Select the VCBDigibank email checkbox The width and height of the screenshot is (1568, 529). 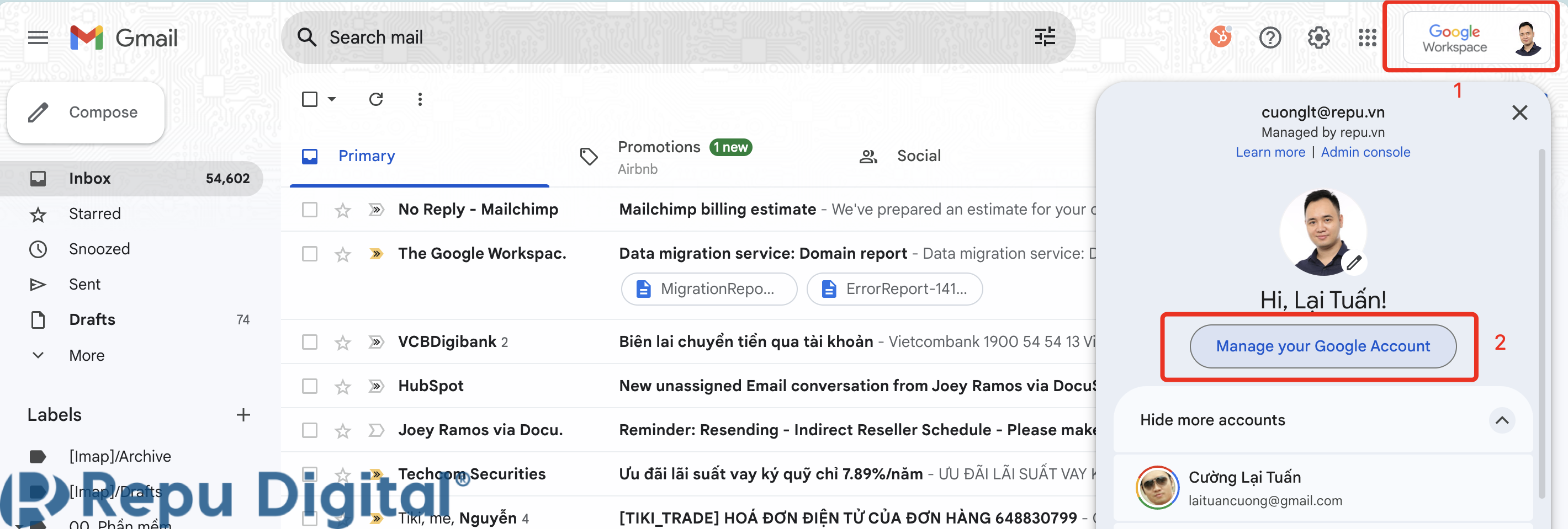click(309, 341)
